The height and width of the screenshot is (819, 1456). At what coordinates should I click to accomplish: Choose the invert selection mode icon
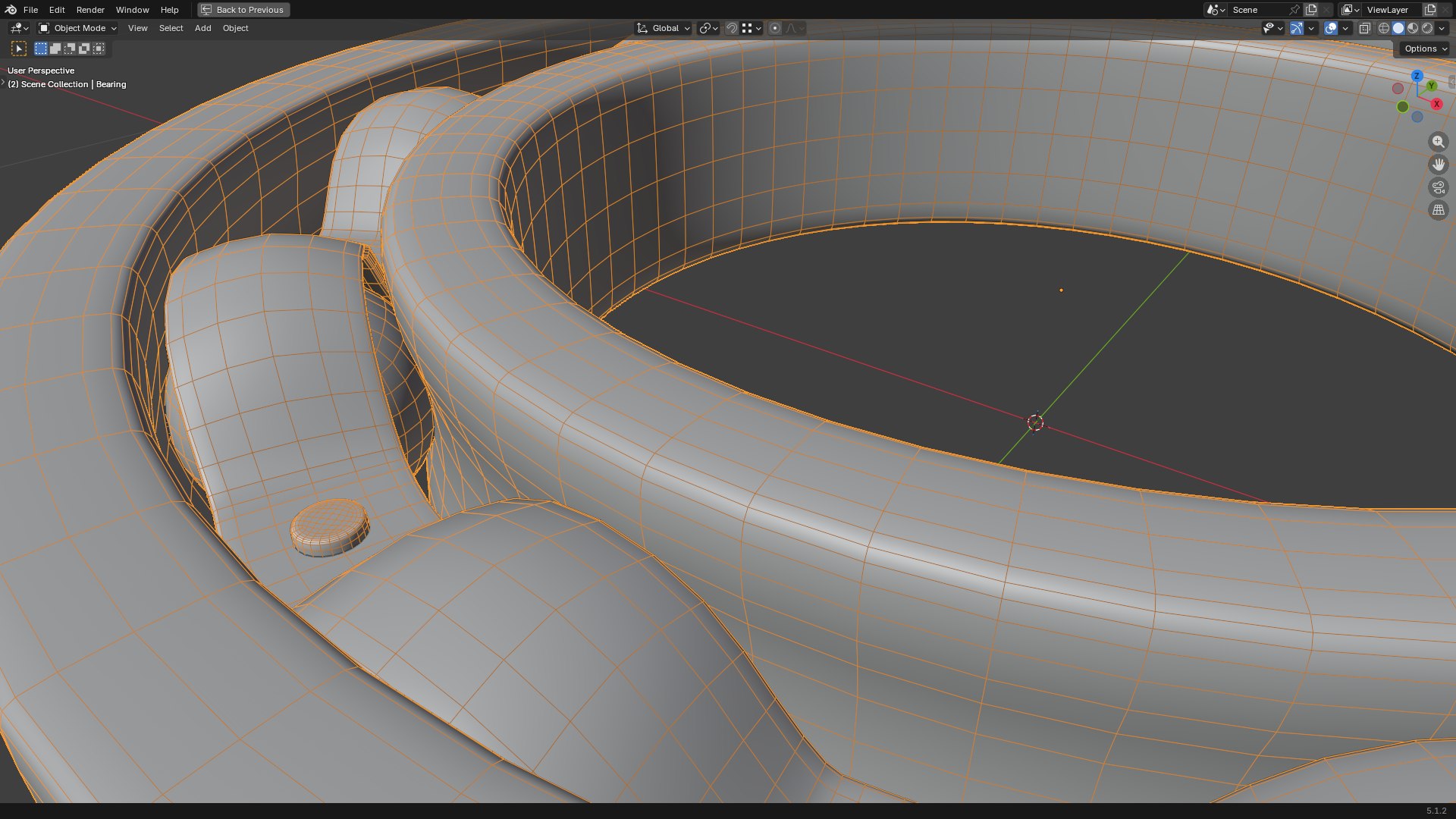[84, 49]
